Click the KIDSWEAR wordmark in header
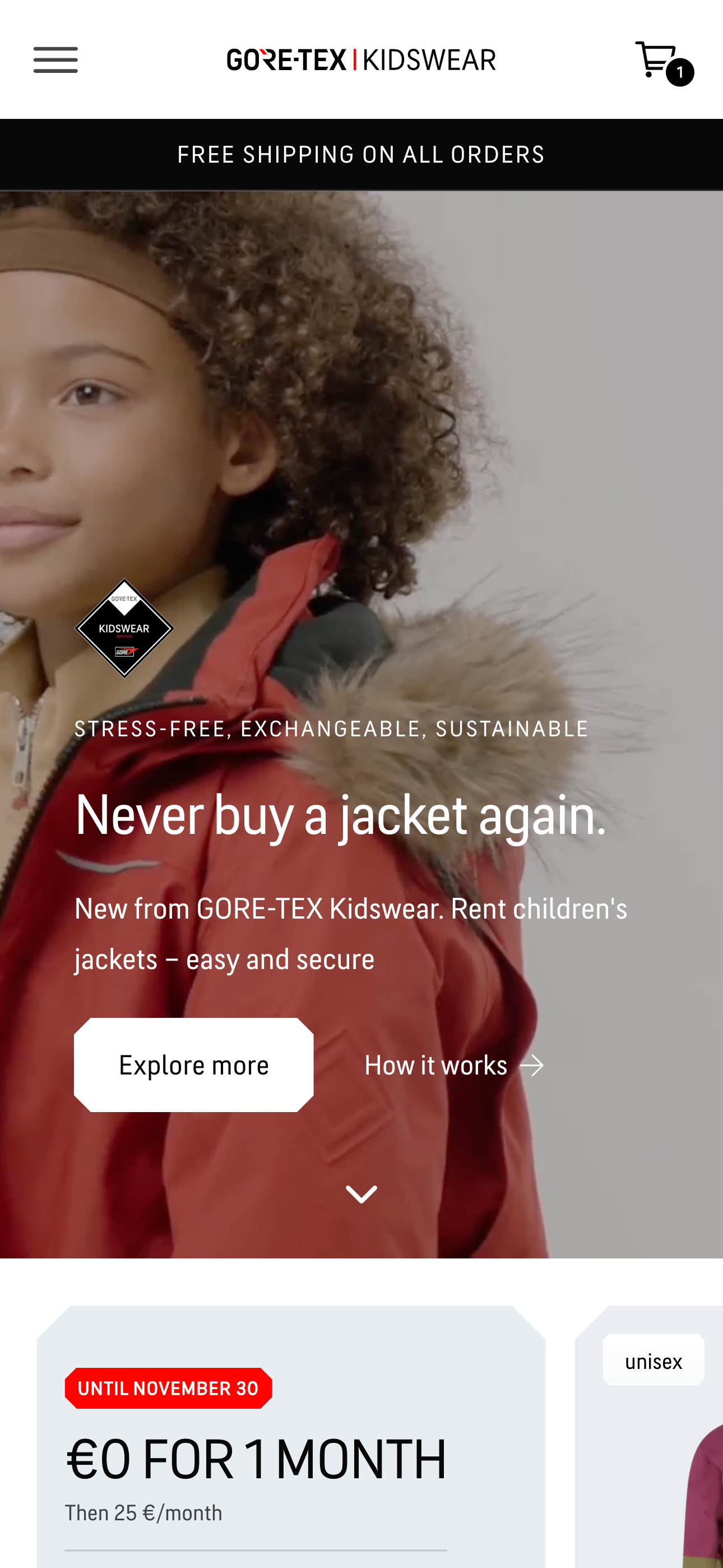Viewport: 723px width, 1568px height. pyautogui.click(x=429, y=59)
